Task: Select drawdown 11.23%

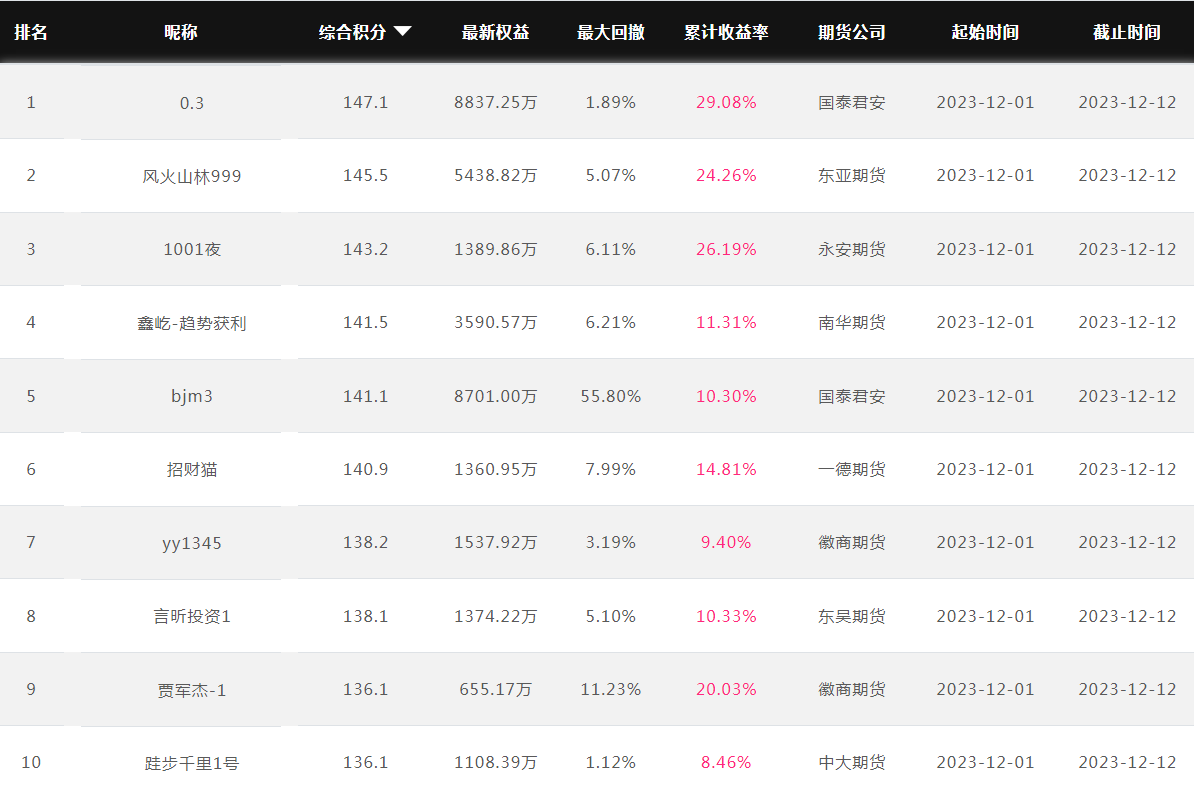Action: pos(611,689)
